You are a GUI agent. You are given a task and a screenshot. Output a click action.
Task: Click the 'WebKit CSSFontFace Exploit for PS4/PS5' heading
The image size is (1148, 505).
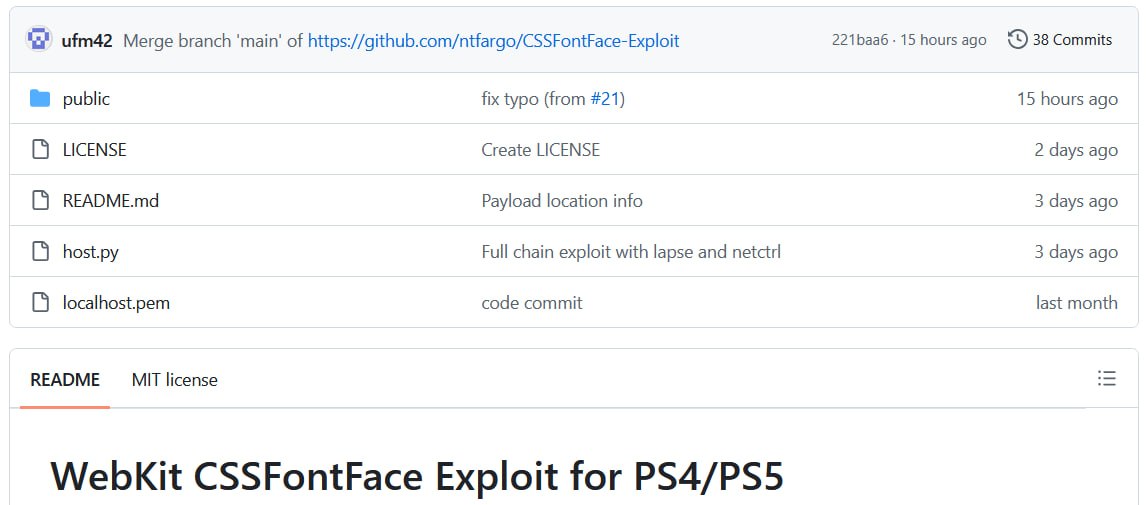(417, 476)
